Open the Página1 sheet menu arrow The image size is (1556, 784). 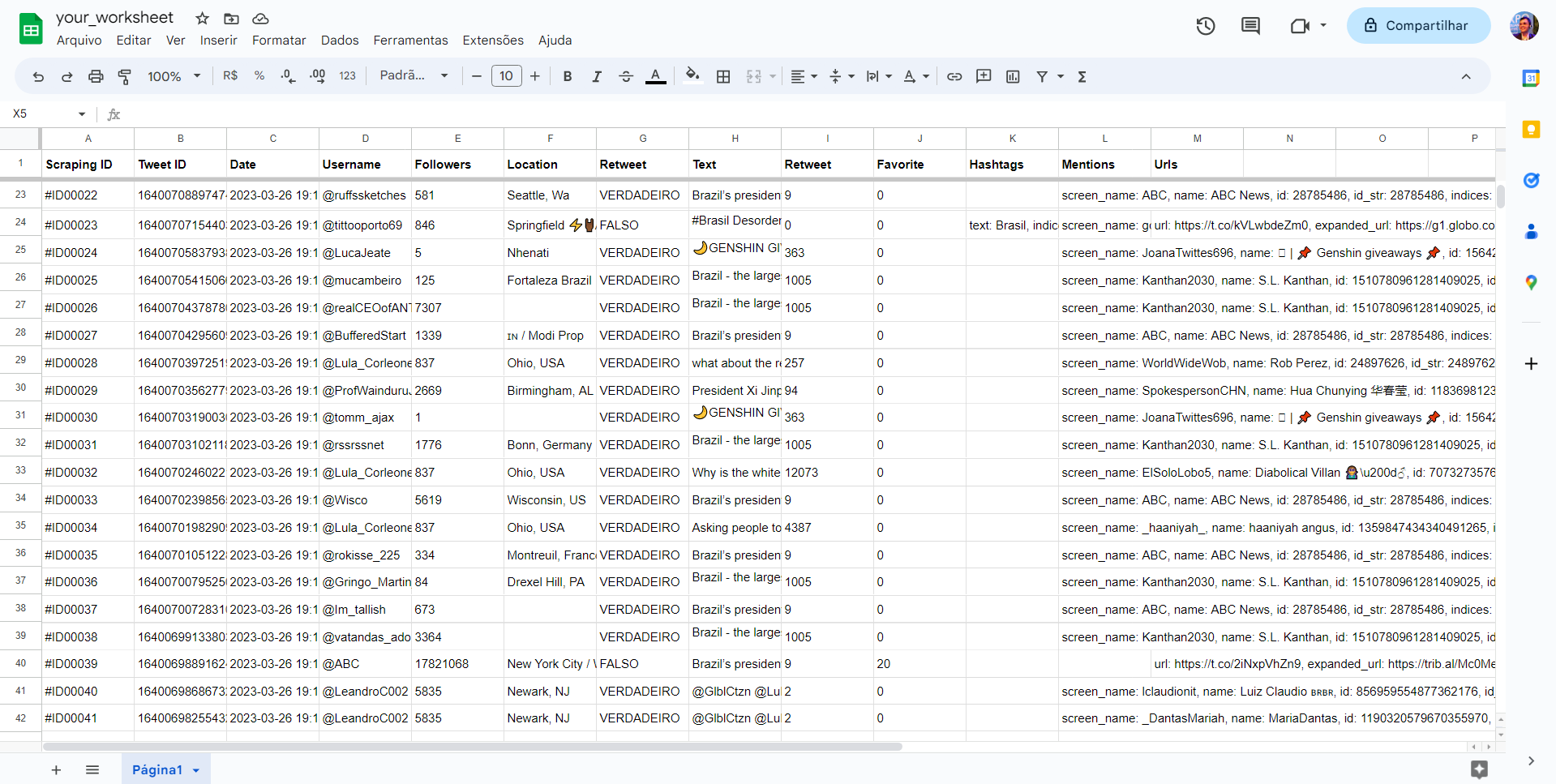coord(195,769)
